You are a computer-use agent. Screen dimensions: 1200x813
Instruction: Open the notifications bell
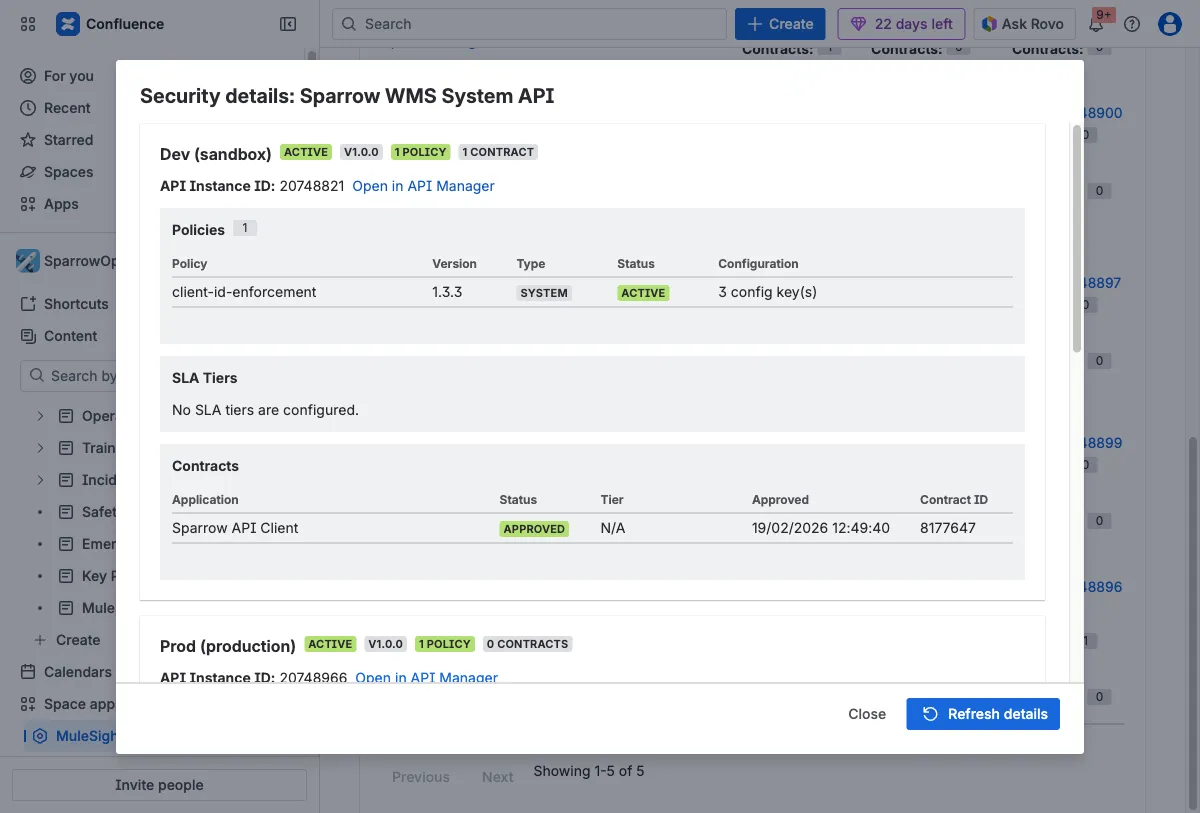1094,23
